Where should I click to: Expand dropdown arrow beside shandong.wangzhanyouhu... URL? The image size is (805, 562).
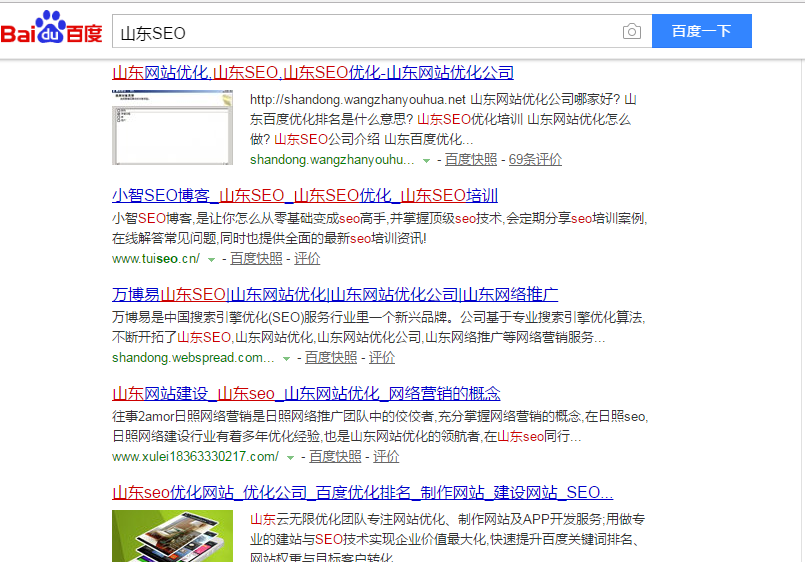click(x=426, y=160)
